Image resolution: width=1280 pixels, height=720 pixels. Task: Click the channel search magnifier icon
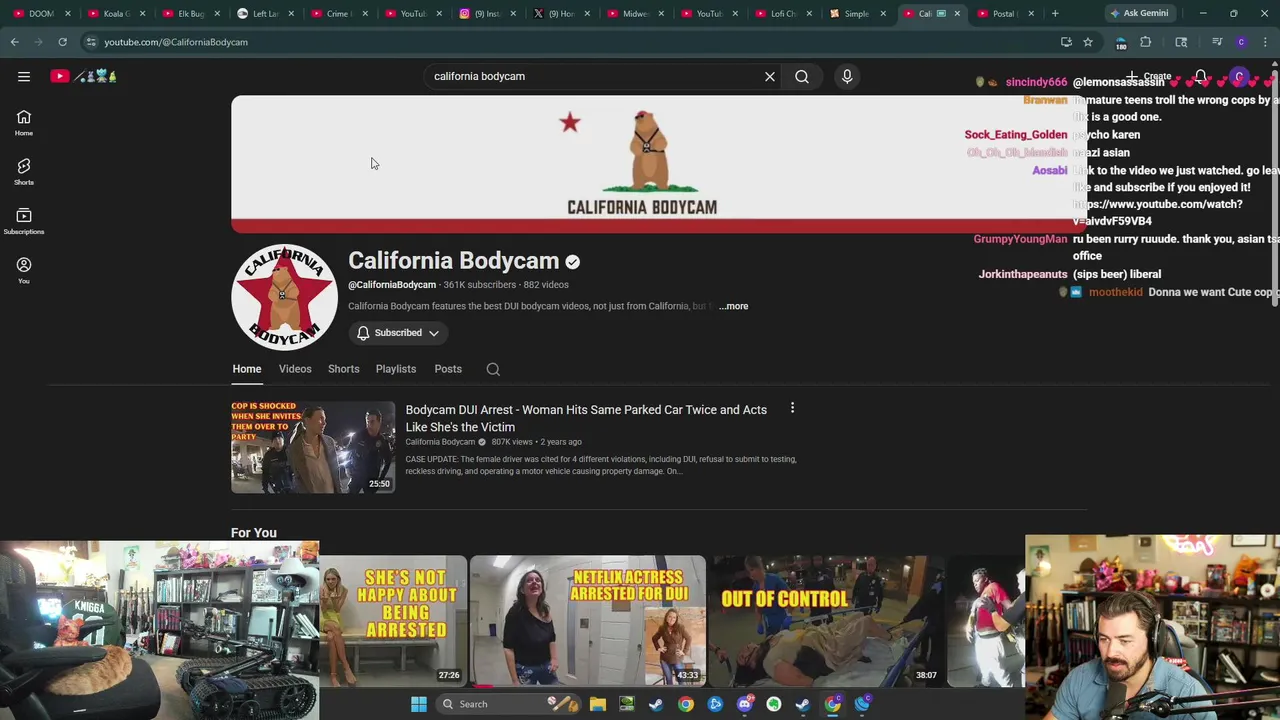(x=493, y=369)
